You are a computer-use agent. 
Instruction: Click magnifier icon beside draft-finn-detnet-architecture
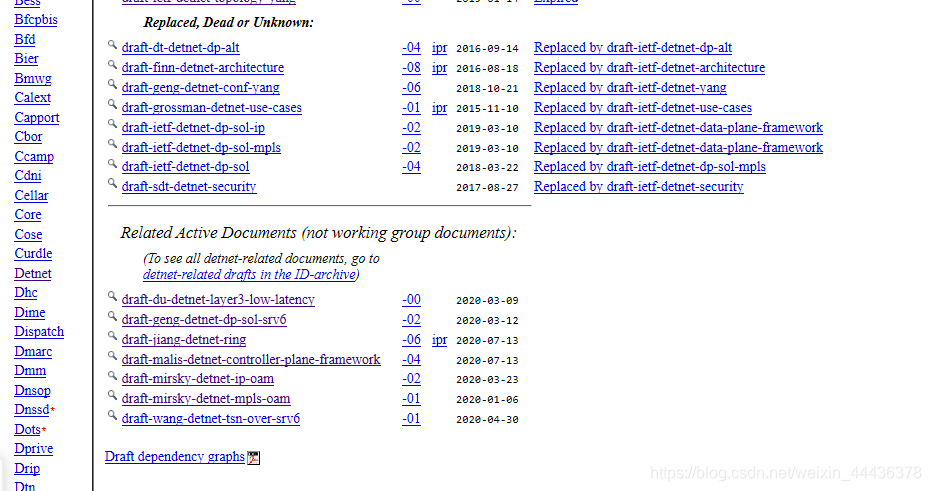pyautogui.click(x=112, y=65)
